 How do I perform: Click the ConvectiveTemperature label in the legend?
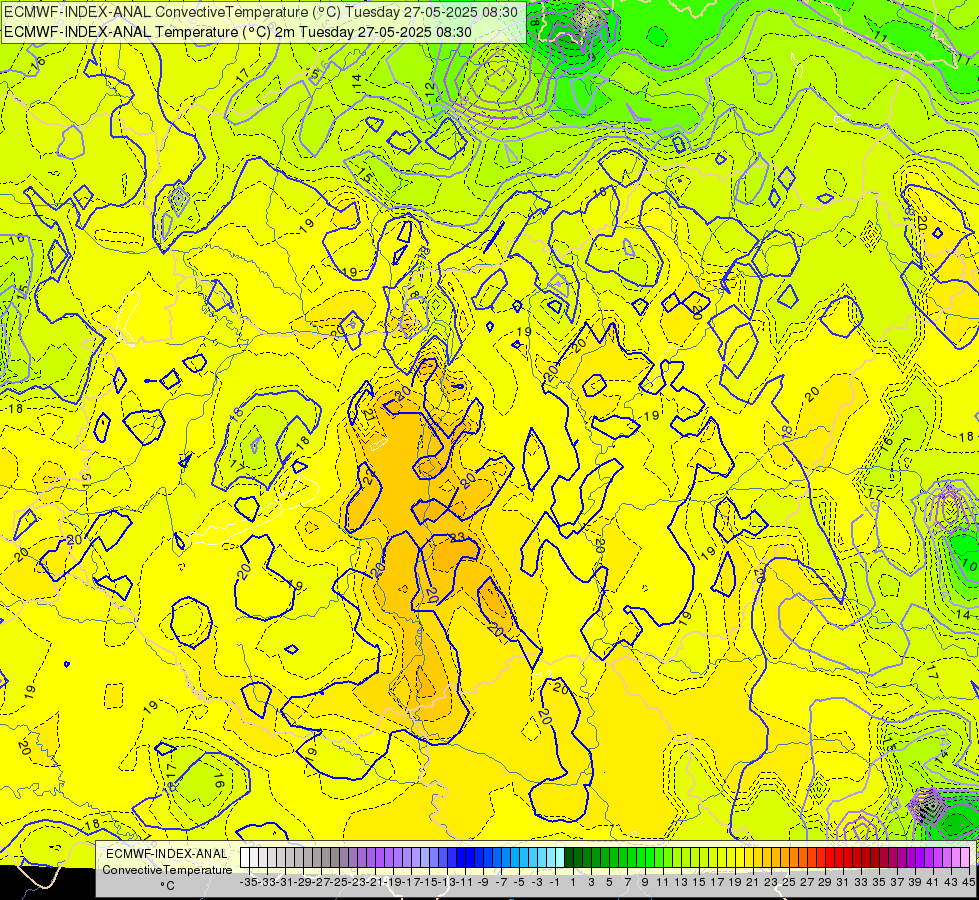tap(167, 870)
